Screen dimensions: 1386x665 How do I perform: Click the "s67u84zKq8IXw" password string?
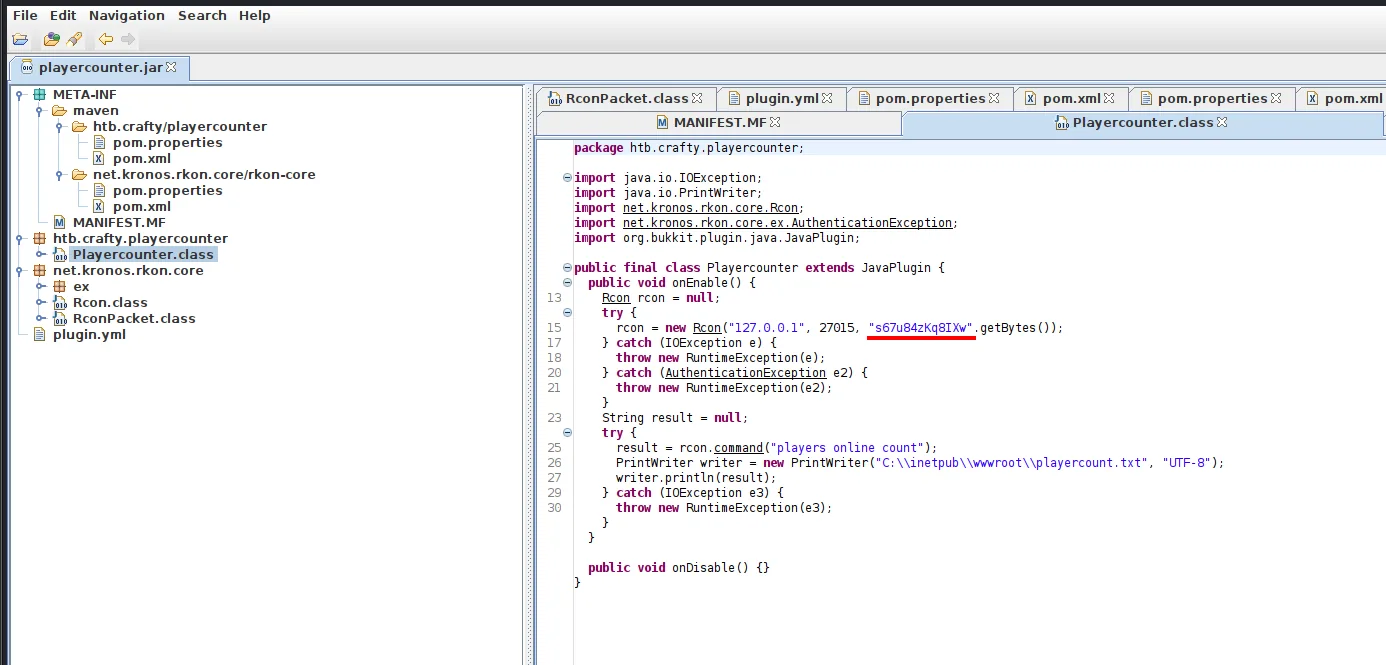(x=920, y=328)
